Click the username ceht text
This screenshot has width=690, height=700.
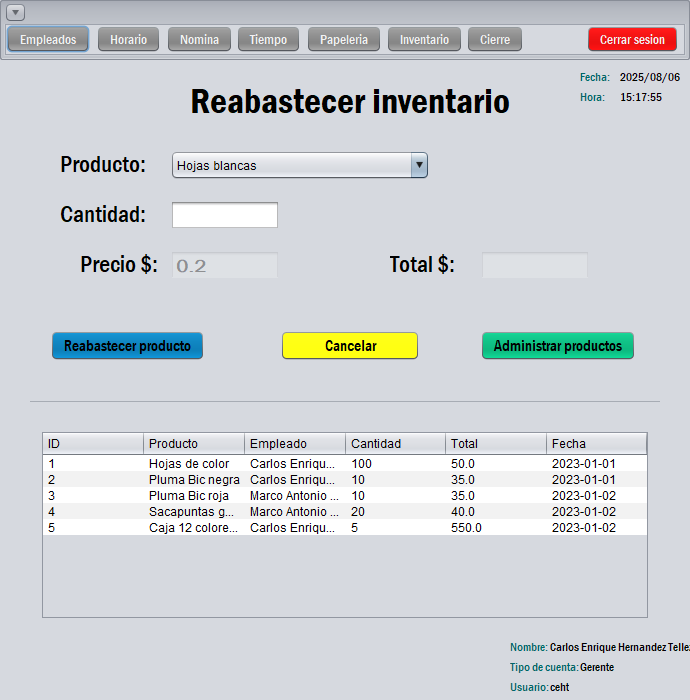pyautogui.click(x=560, y=687)
